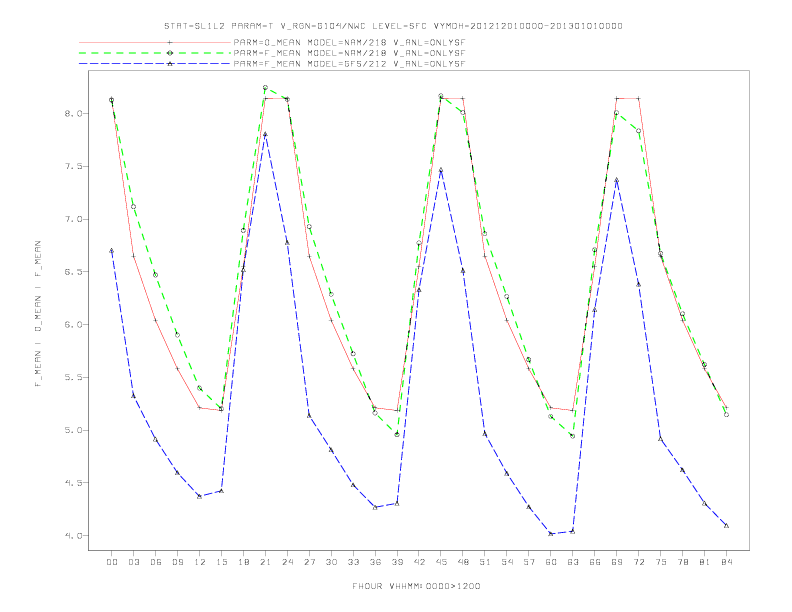This screenshot has width=792, height=612.
Task: Click the y-axis tick value 7.5
Action: tap(73, 166)
